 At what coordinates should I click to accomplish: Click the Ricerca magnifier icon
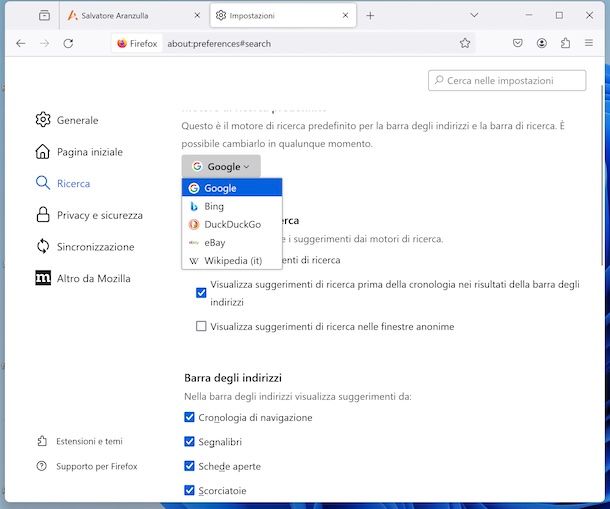[x=43, y=183]
